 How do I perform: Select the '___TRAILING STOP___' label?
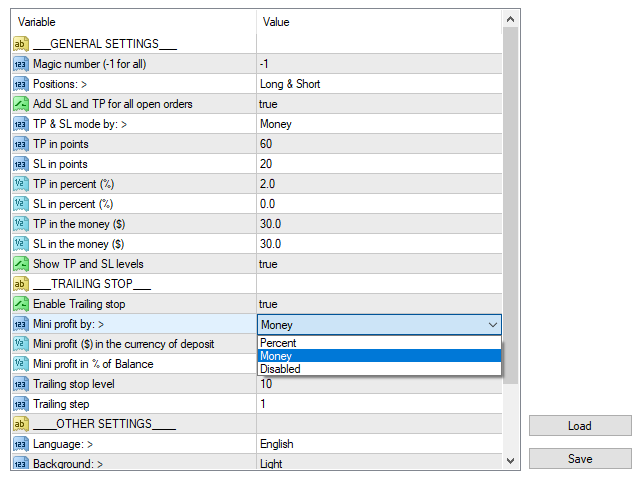[92, 284]
